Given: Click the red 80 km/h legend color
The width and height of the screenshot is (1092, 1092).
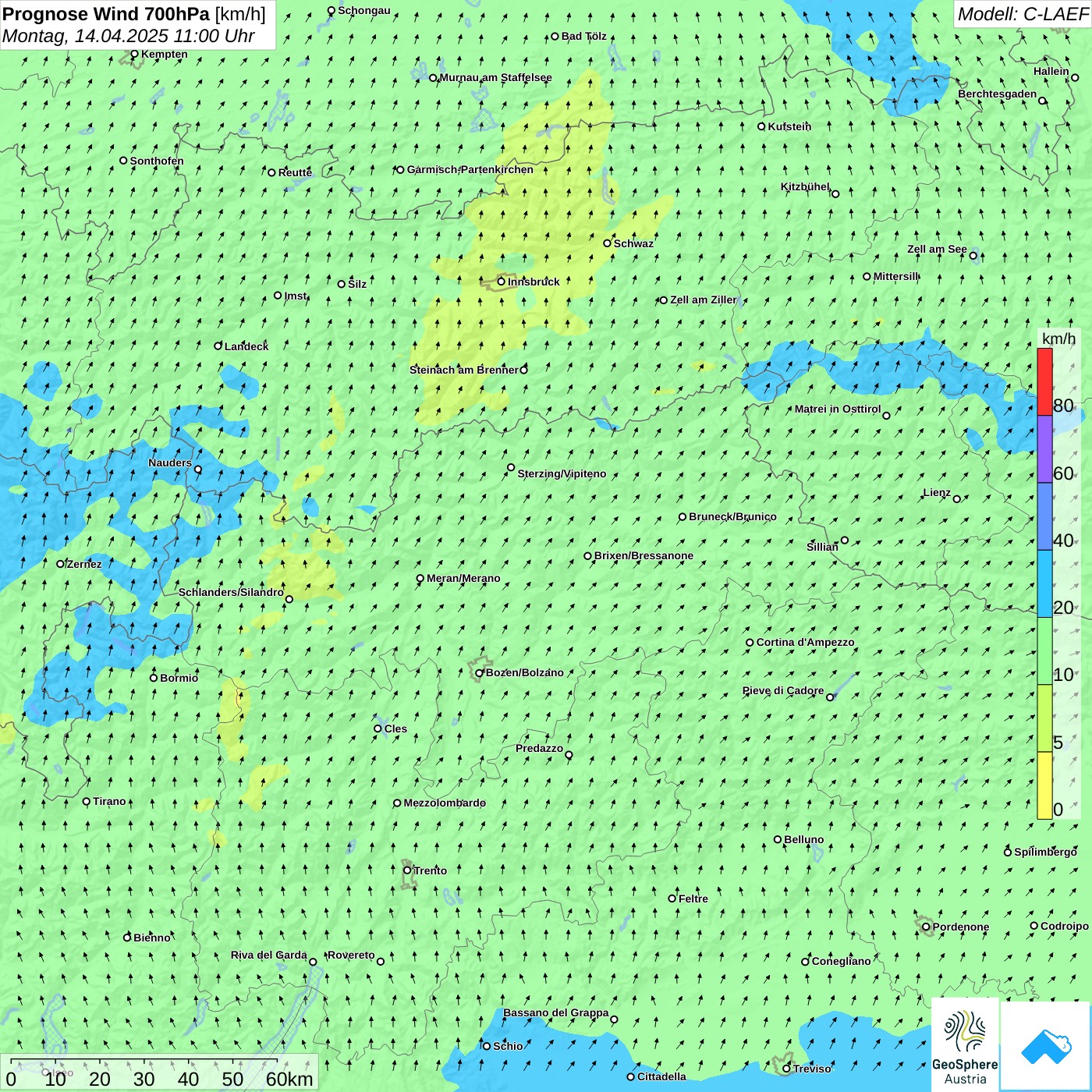Looking at the screenshot, I should pyautogui.click(x=1044, y=381).
